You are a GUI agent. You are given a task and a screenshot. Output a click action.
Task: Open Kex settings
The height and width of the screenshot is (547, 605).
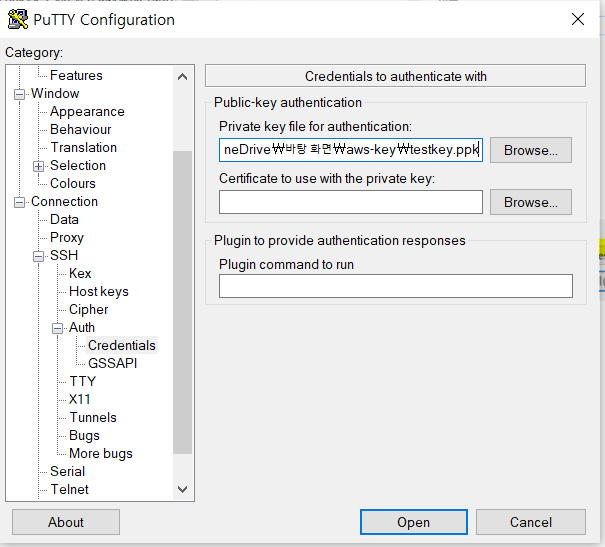80,274
